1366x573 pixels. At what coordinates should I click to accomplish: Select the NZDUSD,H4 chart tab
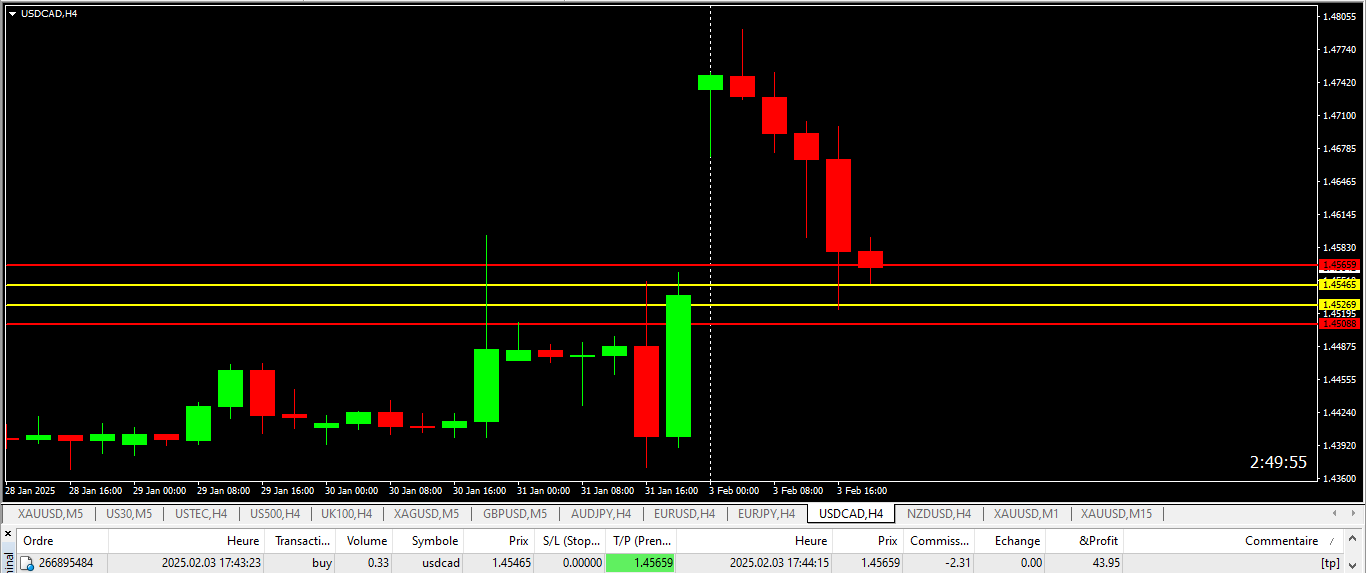938,514
